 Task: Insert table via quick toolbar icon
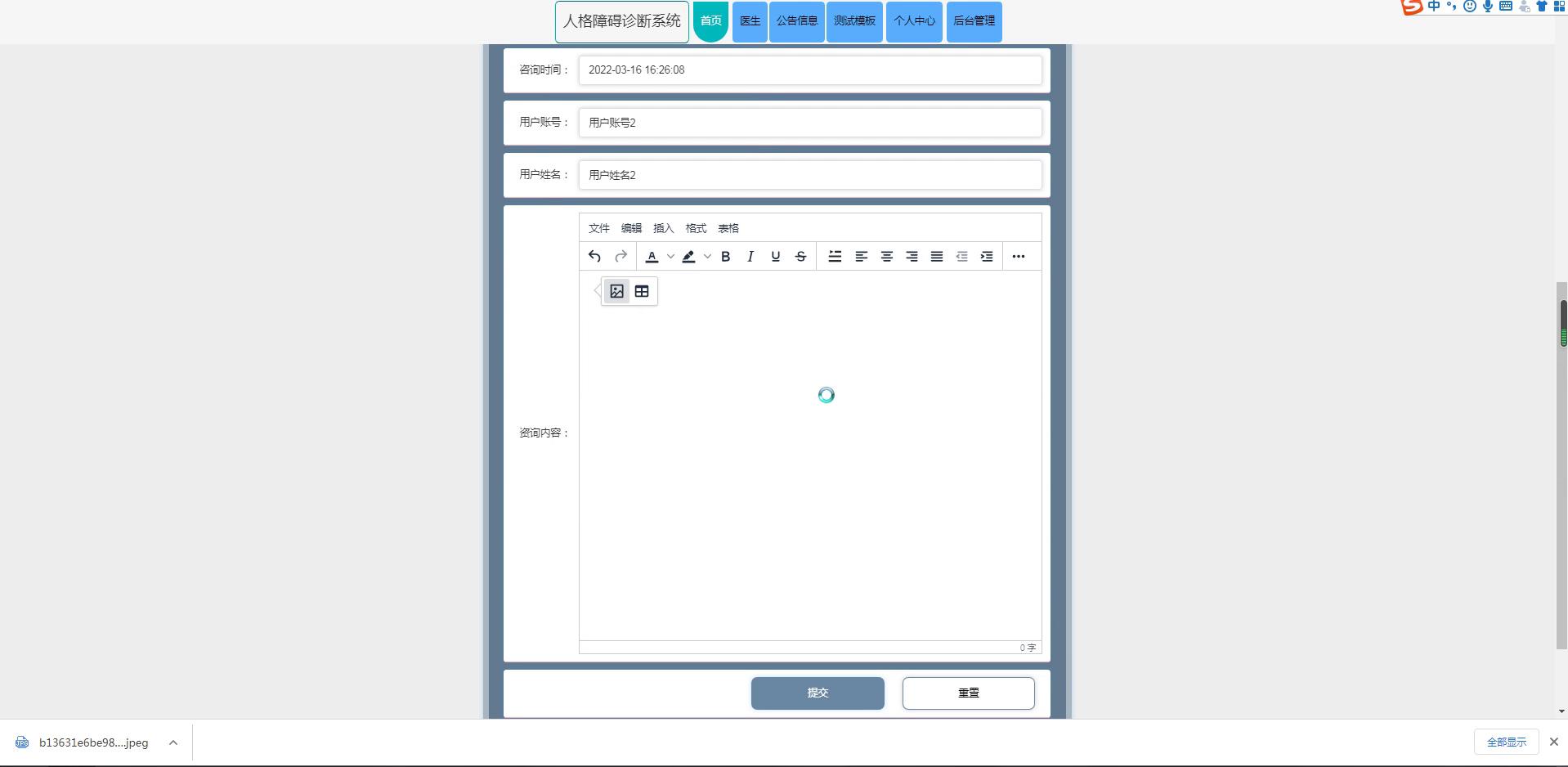point(642,291)
